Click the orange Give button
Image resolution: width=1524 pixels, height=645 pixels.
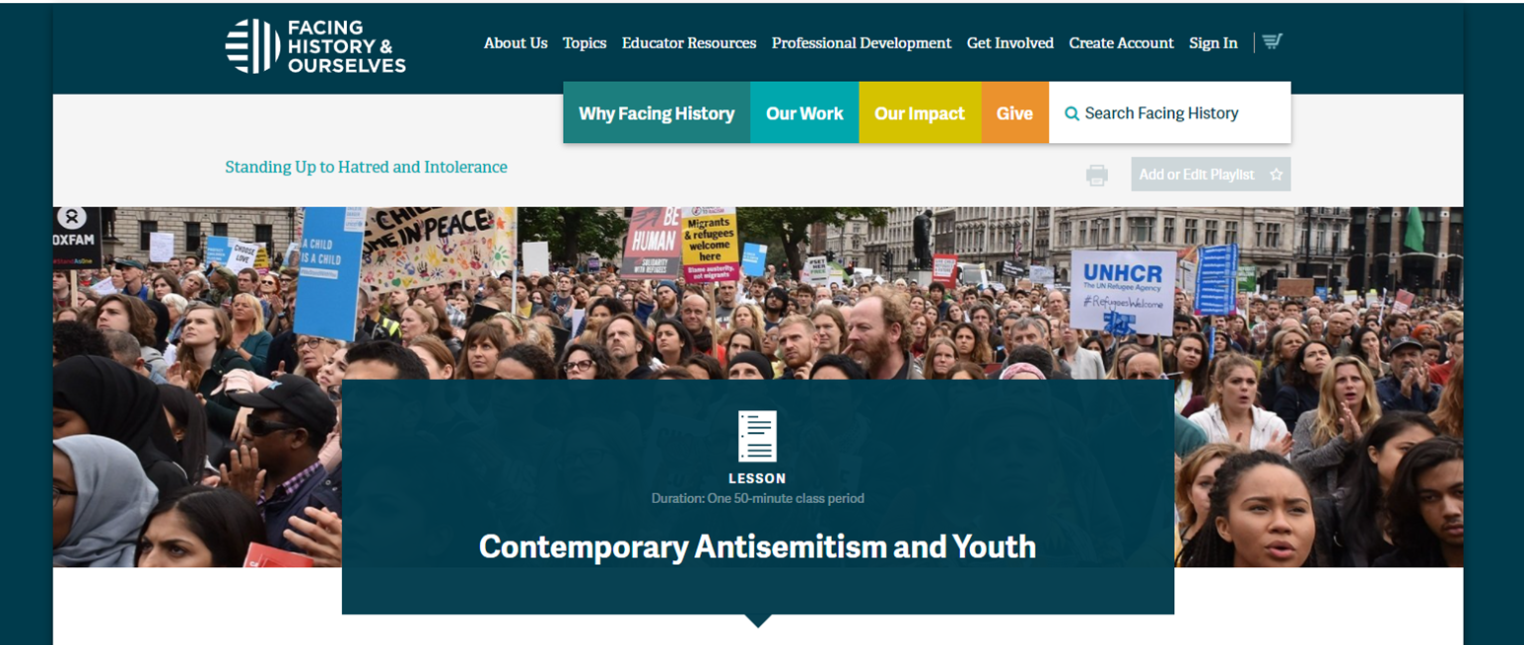pos(1015,113)
